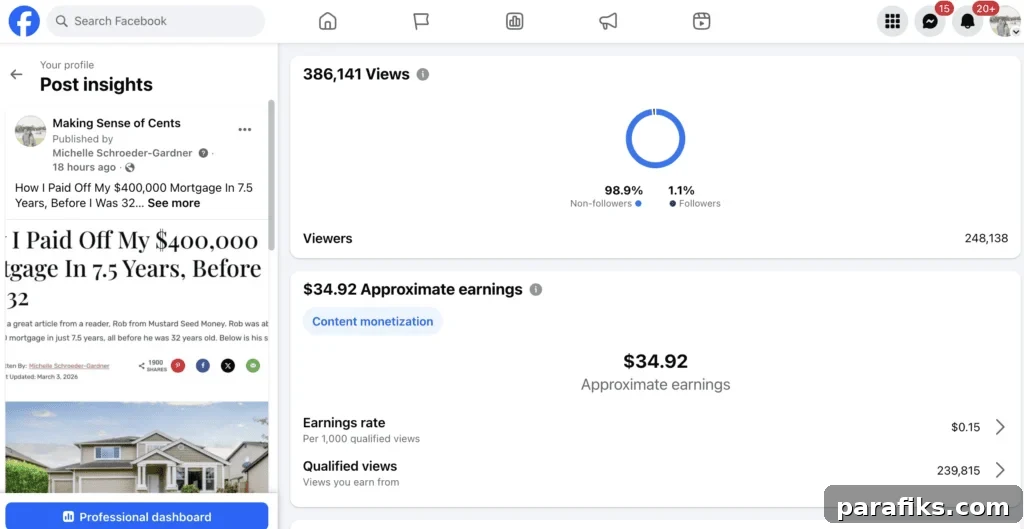Click the green share icon in preview
This screenshot has width=1024, height=529.
253,366
